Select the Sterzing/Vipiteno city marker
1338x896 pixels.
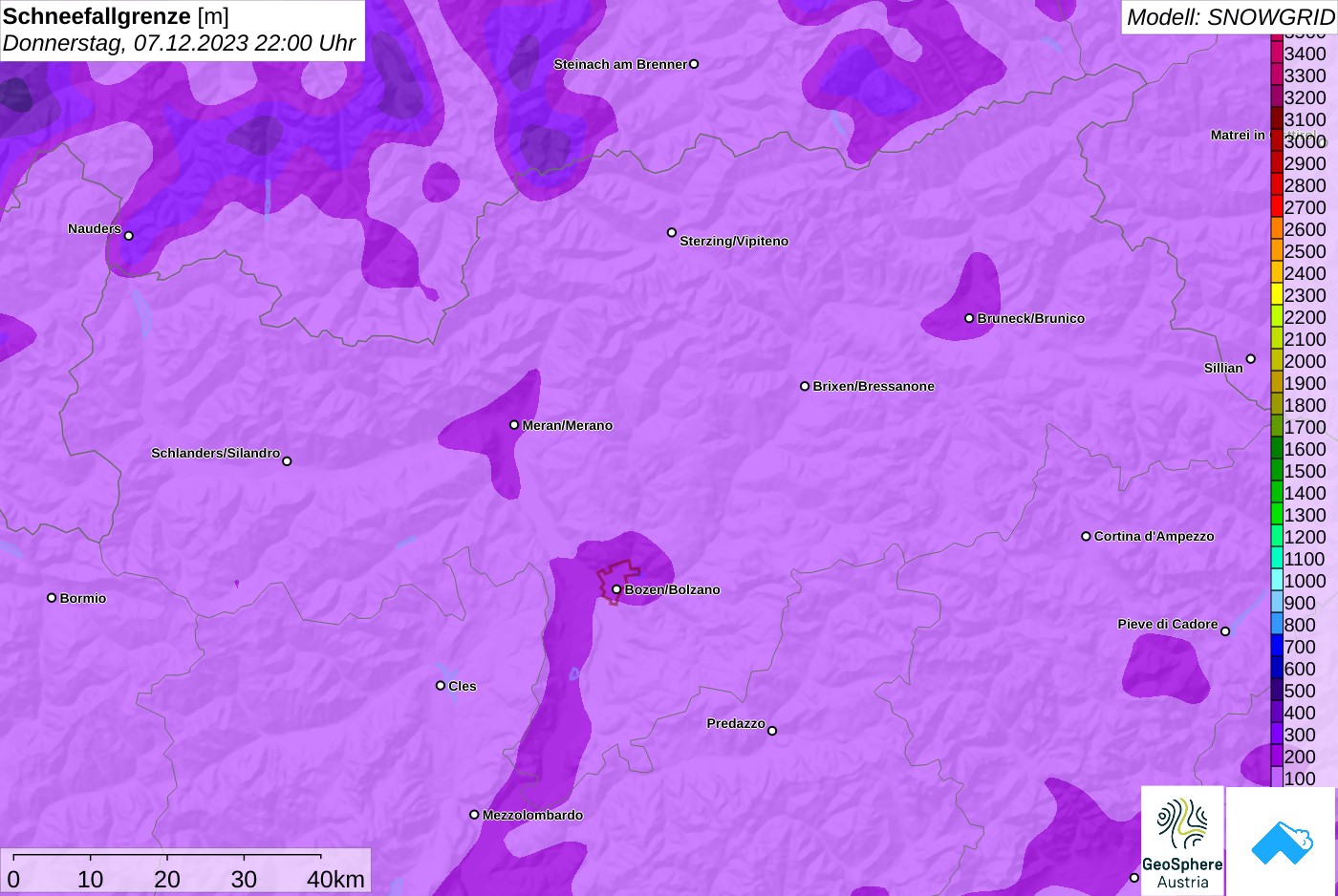672,232
